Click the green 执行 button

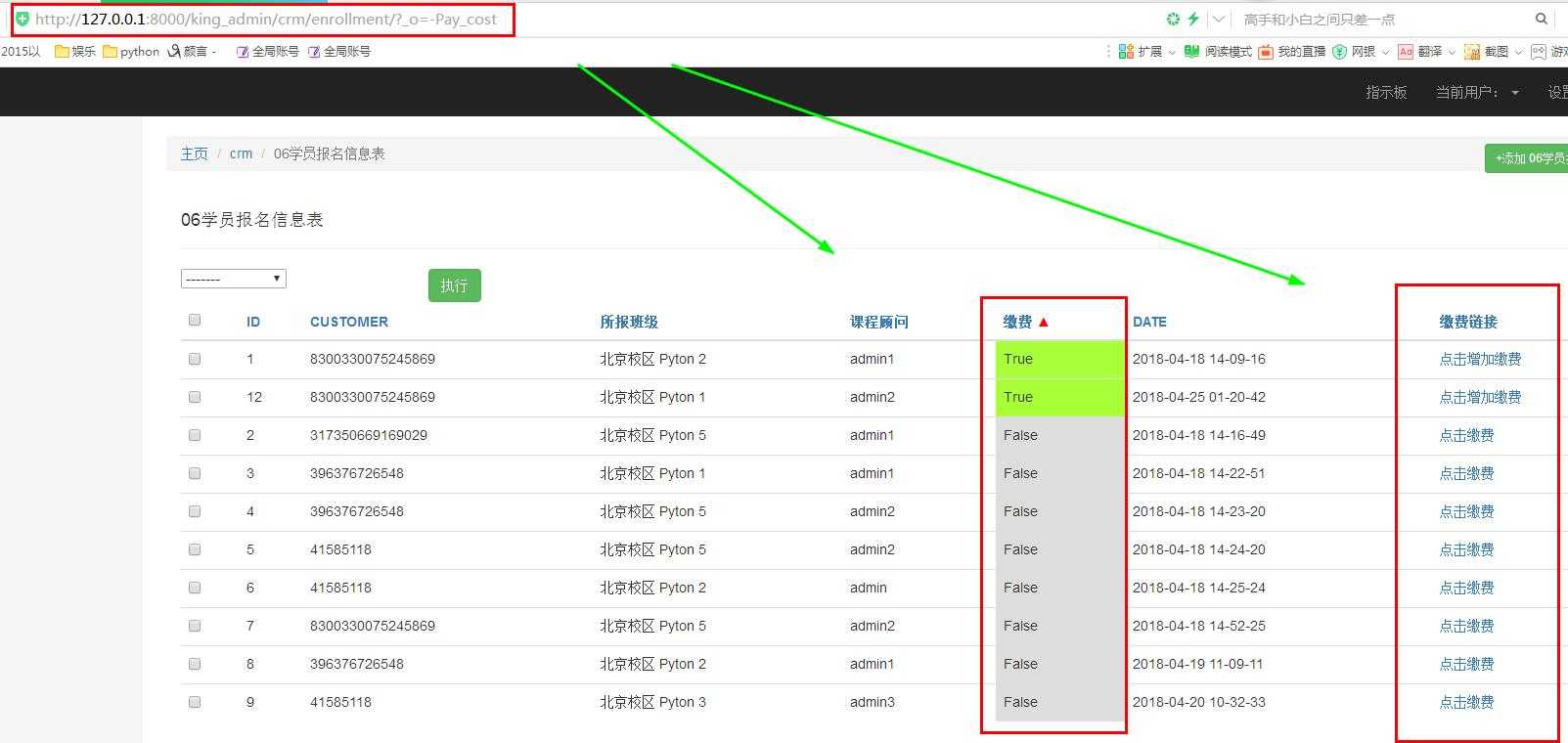(x=455, y=285)
